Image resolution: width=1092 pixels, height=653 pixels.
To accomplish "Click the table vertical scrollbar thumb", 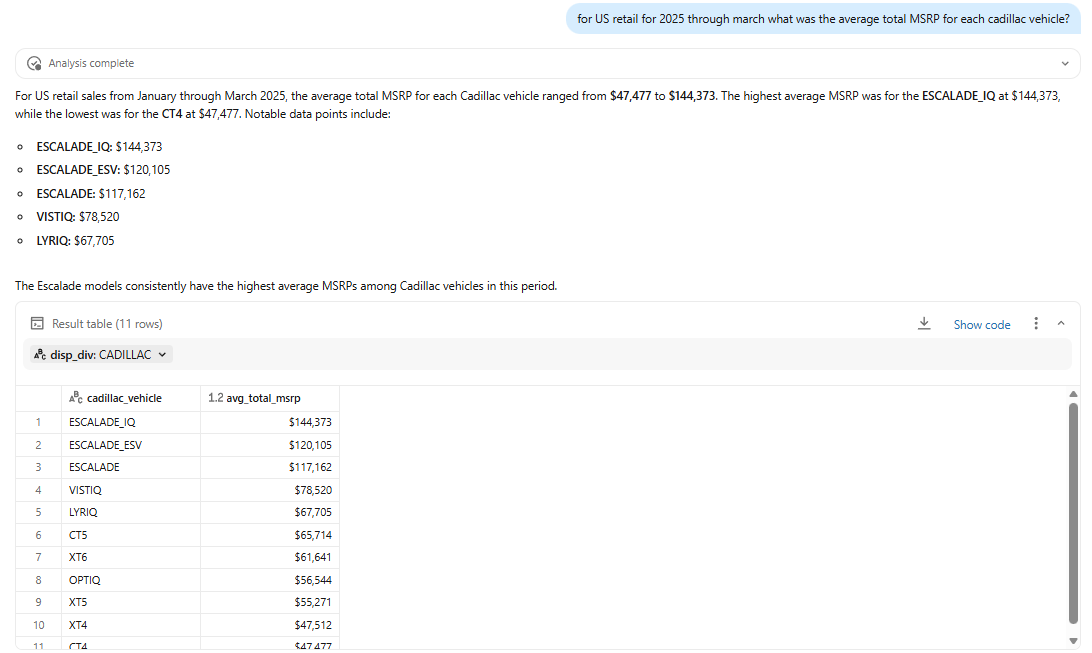I will (x=1073, y=513).
